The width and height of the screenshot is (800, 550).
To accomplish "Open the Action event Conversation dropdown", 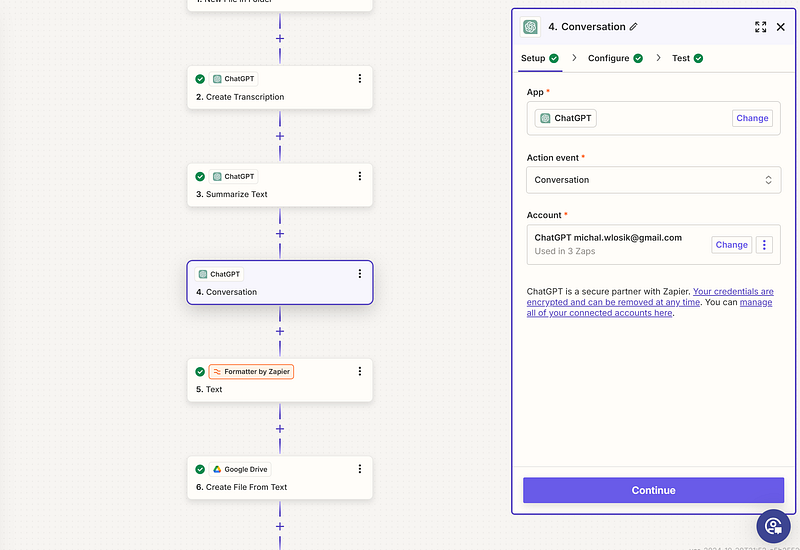I will point(653,180).
